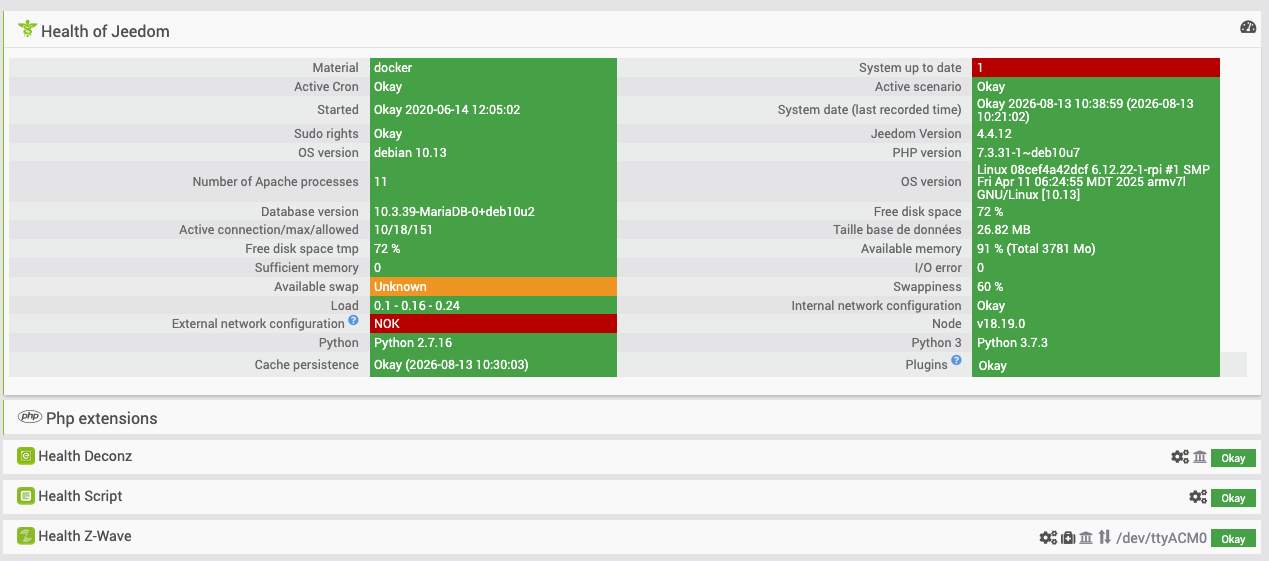The width and height of the screenshot is (1269, 561).
Task: Click the dashboard gauge icon in Health of Jeedom
Action: tap(1247, 27)
